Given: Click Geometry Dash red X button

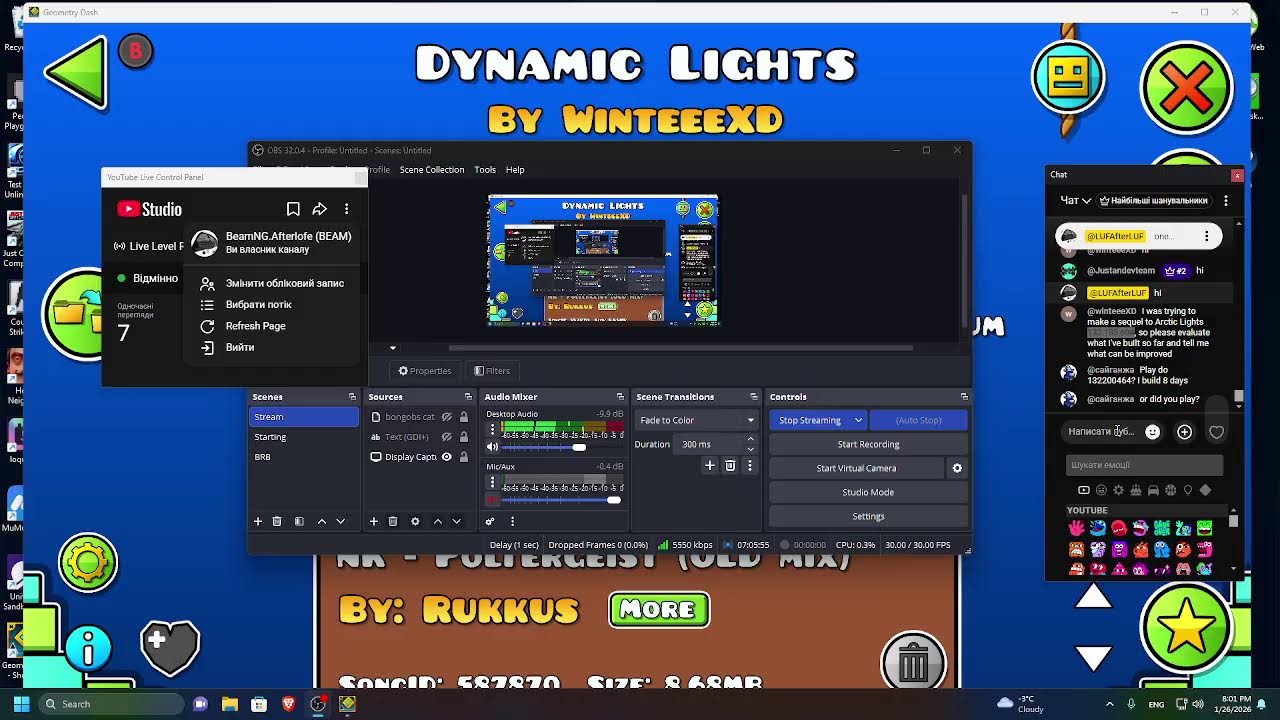Looking at the screenshot, I should [x=1187, y=88].
